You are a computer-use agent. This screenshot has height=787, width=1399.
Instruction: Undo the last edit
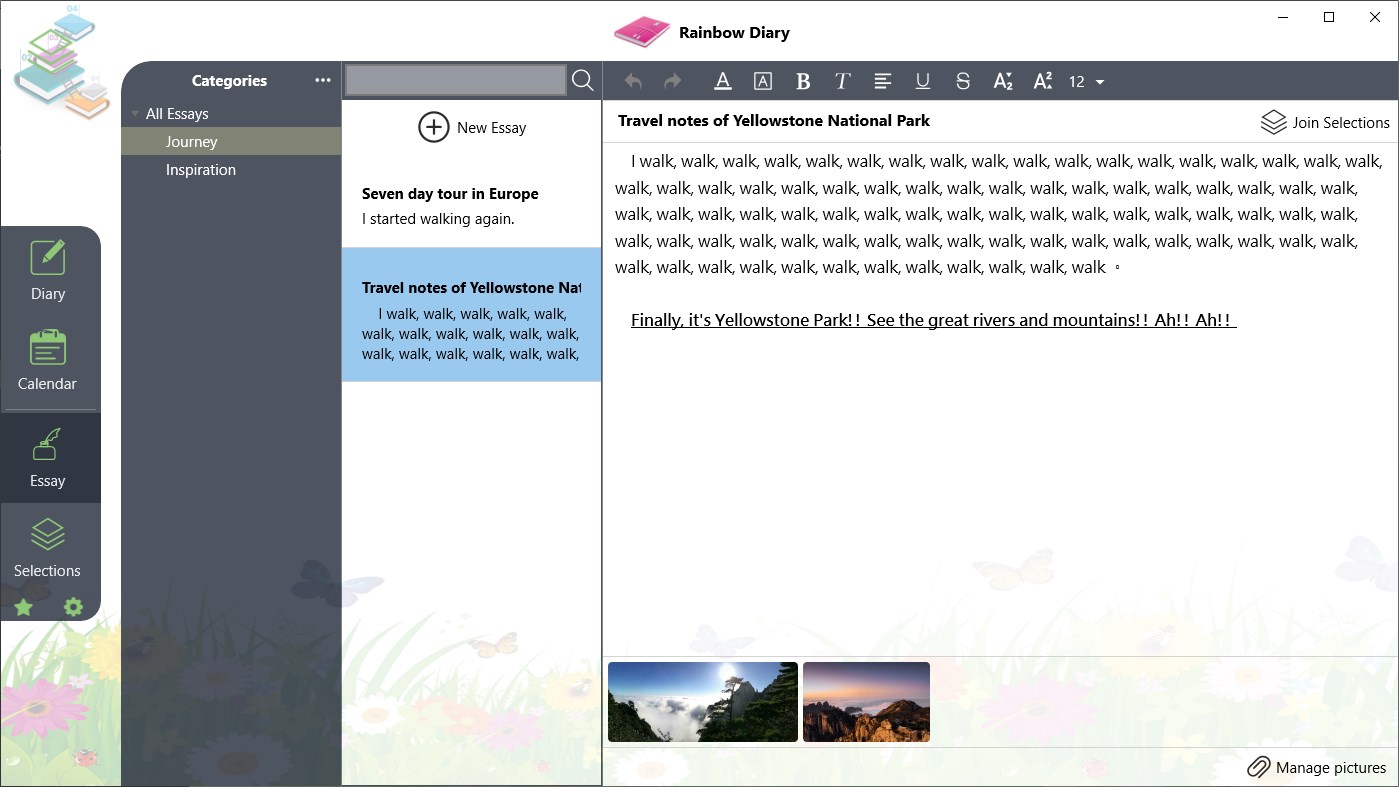click(x=632, y=81)
